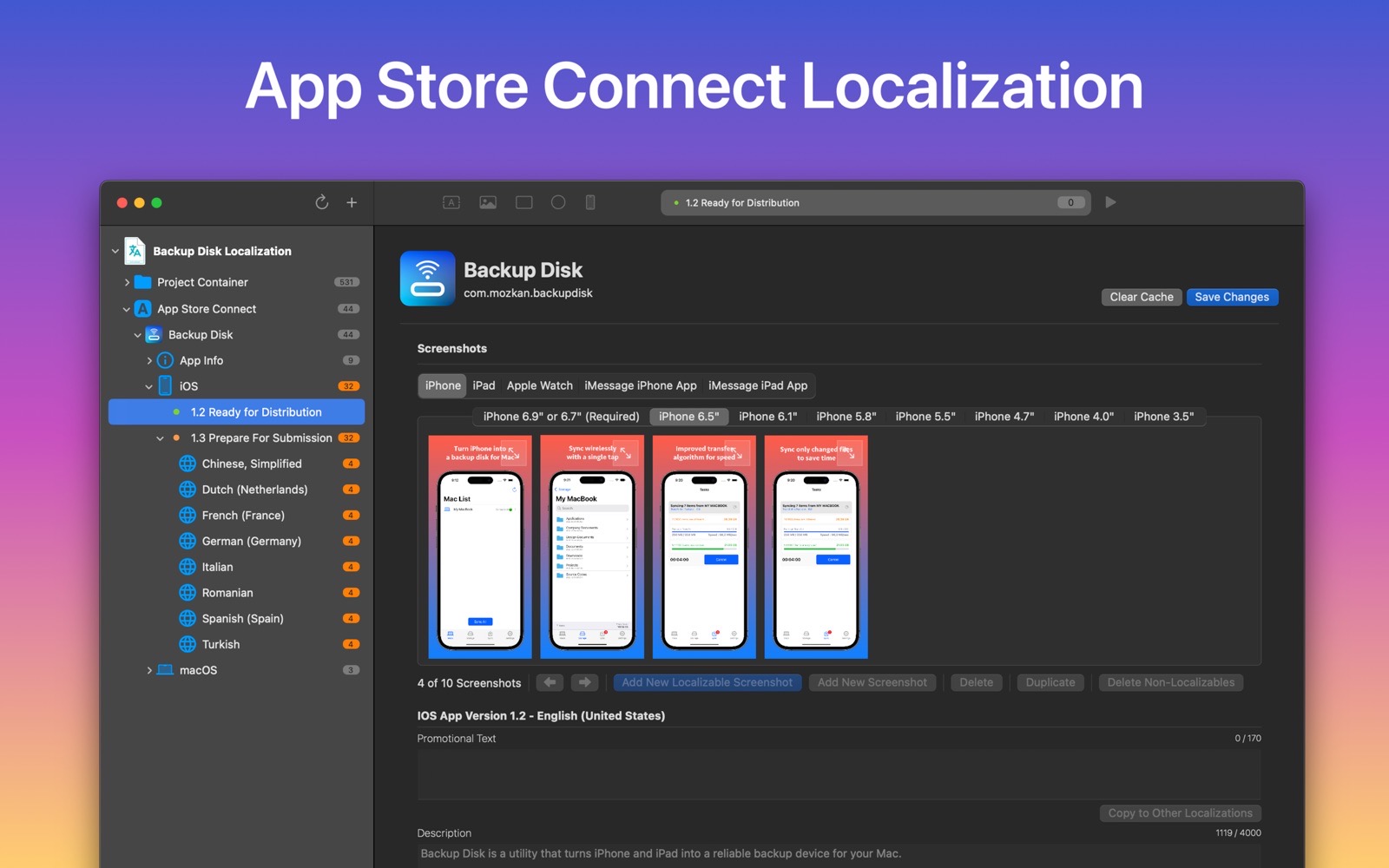
Task: Select the text localization toolbar icon
Action: (451, 202)
